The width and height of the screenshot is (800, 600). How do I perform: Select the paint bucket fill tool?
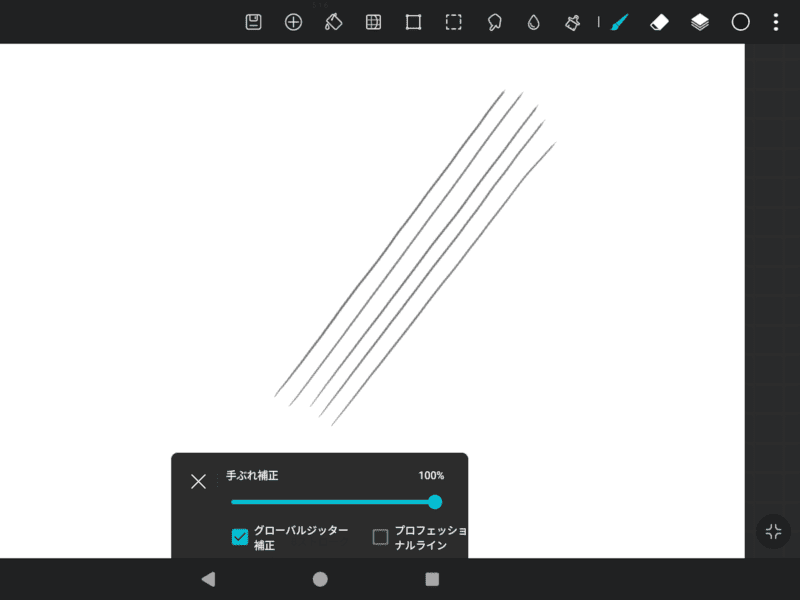pyautogui.click(x=334, y=22)
